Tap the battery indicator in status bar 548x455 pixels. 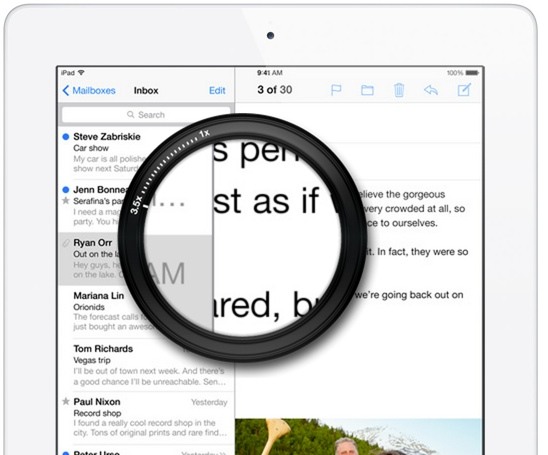472,73
